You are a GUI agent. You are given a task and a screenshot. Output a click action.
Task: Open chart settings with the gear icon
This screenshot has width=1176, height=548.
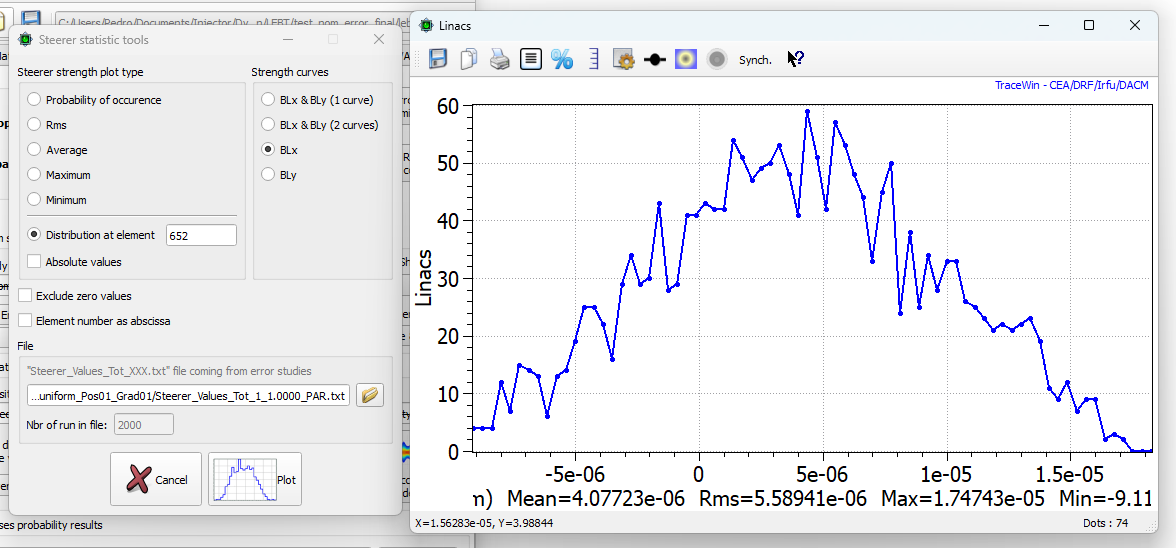(x=624, y=60)
